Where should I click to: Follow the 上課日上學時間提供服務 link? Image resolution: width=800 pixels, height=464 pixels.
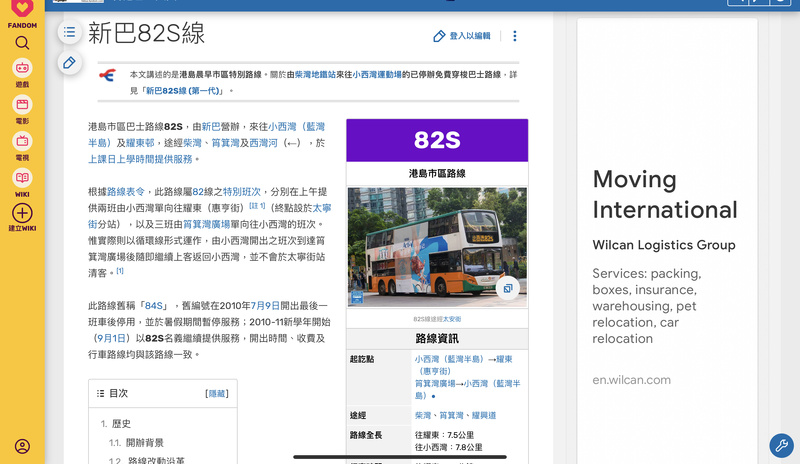pos(140,159)
